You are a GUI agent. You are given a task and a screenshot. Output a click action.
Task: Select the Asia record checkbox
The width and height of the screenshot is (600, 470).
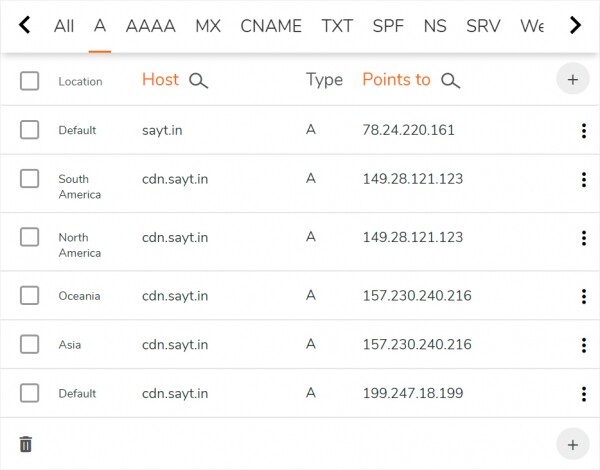[30, 344]
